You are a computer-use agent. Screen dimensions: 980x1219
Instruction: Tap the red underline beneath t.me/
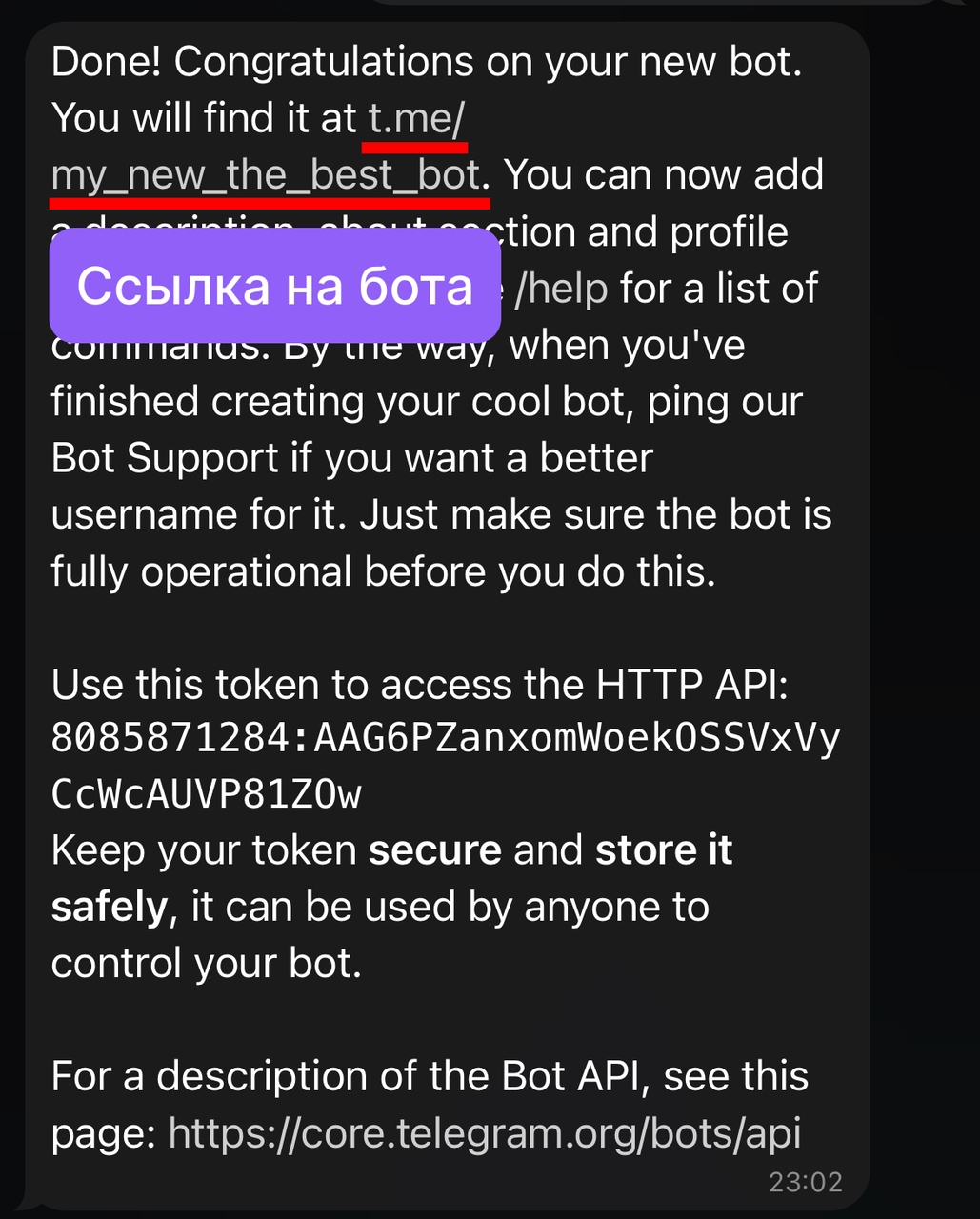415,147
